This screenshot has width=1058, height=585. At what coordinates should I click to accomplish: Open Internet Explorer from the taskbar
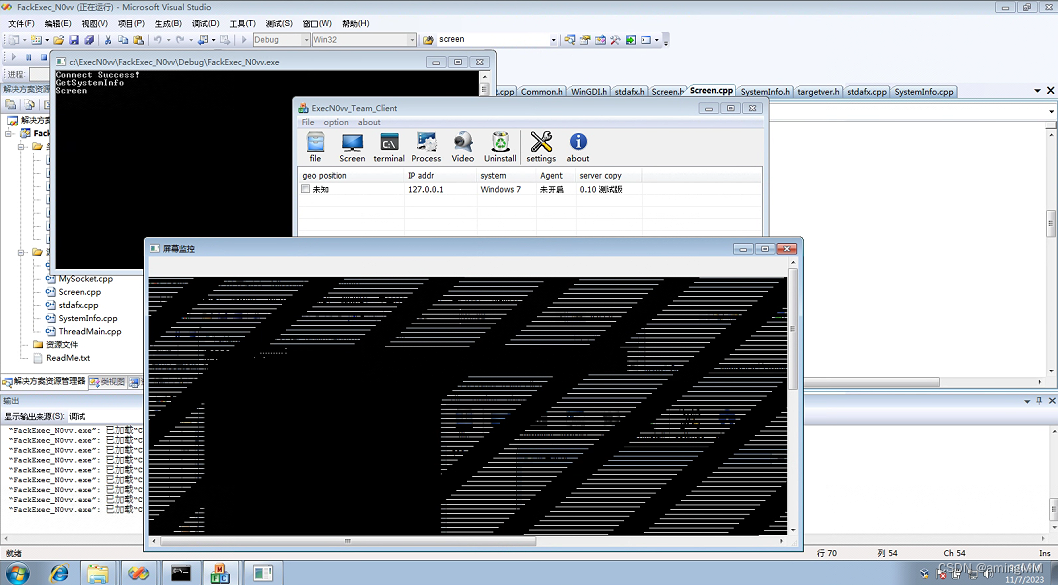coord(59,574)
